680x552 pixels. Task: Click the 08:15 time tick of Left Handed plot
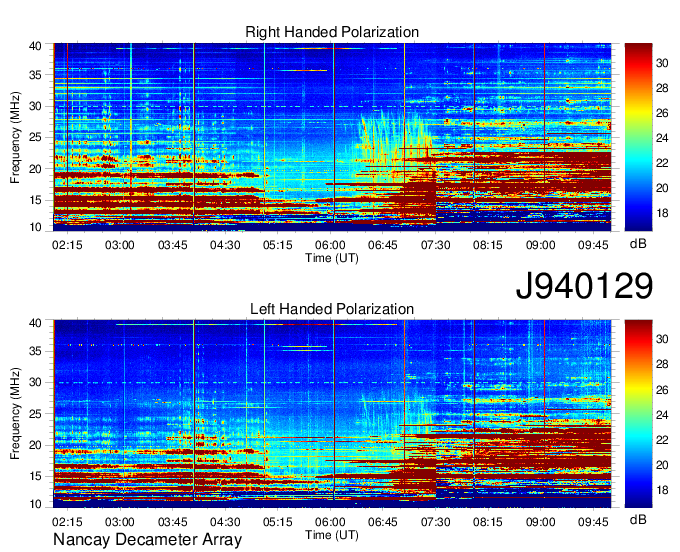pos(488,522)
